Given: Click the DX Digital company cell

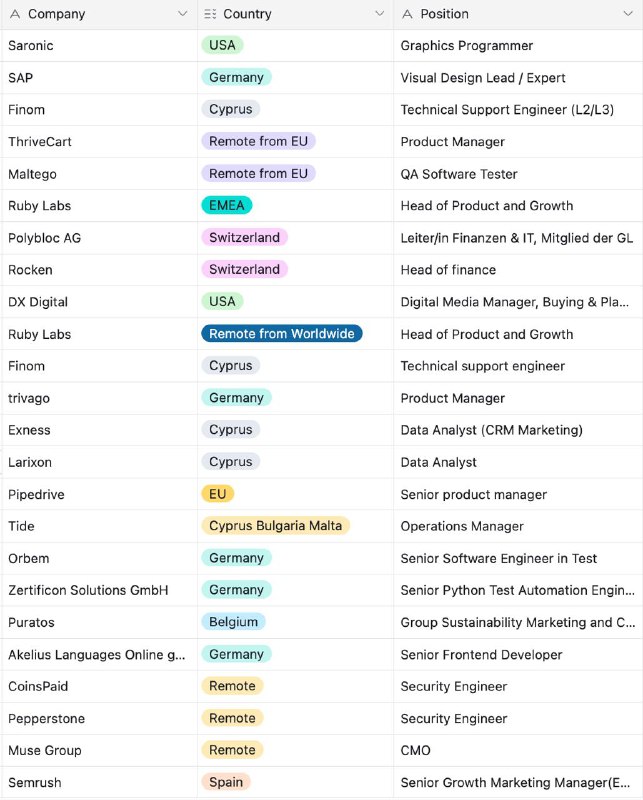Looking at the screenshot, I should click(x=99, y=302).
